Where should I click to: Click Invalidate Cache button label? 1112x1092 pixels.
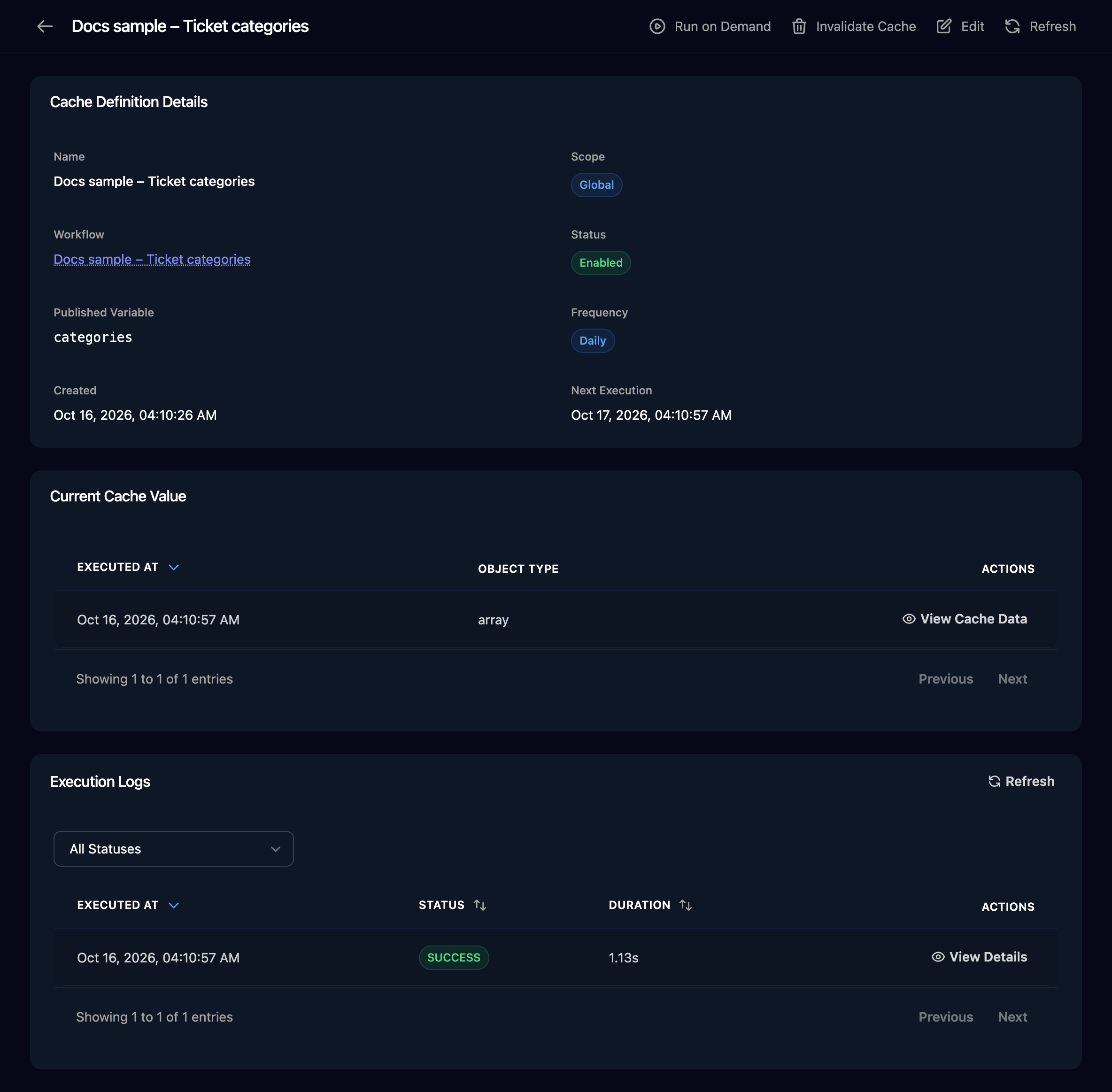click(866, 26)
